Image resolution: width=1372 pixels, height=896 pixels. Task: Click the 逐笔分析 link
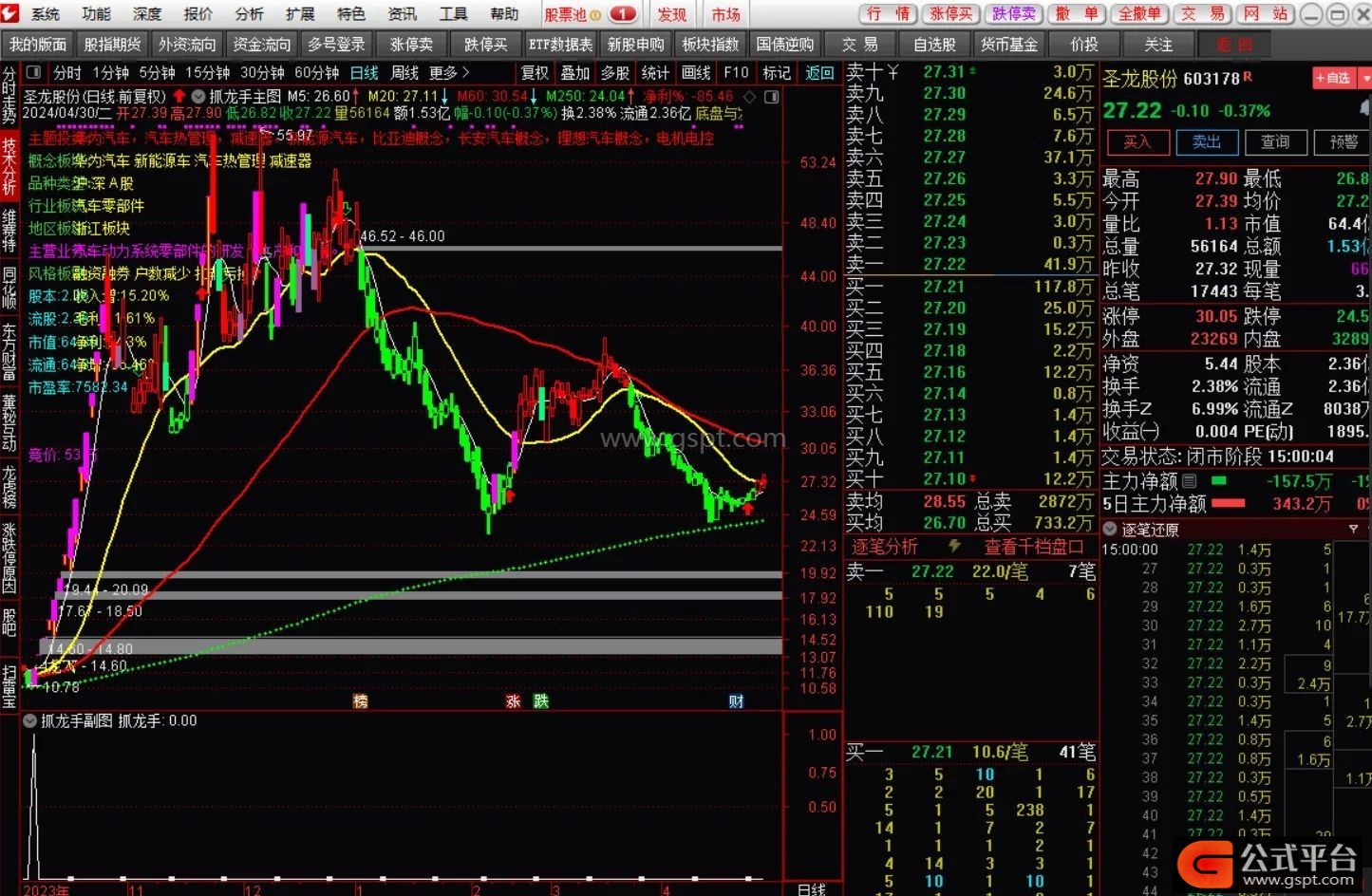pos(884,547)
